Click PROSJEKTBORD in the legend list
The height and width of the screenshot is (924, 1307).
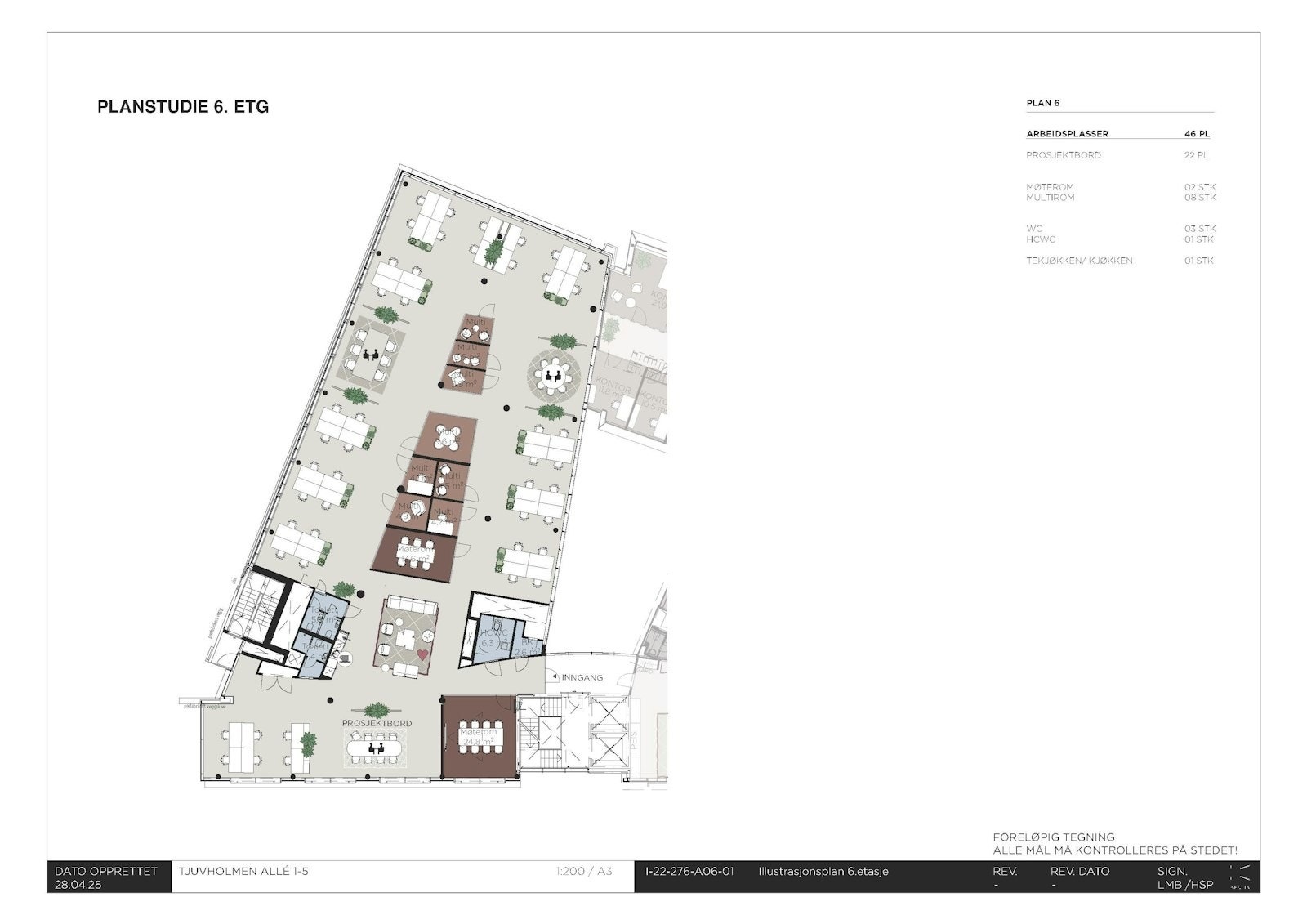coord(1064,155)
